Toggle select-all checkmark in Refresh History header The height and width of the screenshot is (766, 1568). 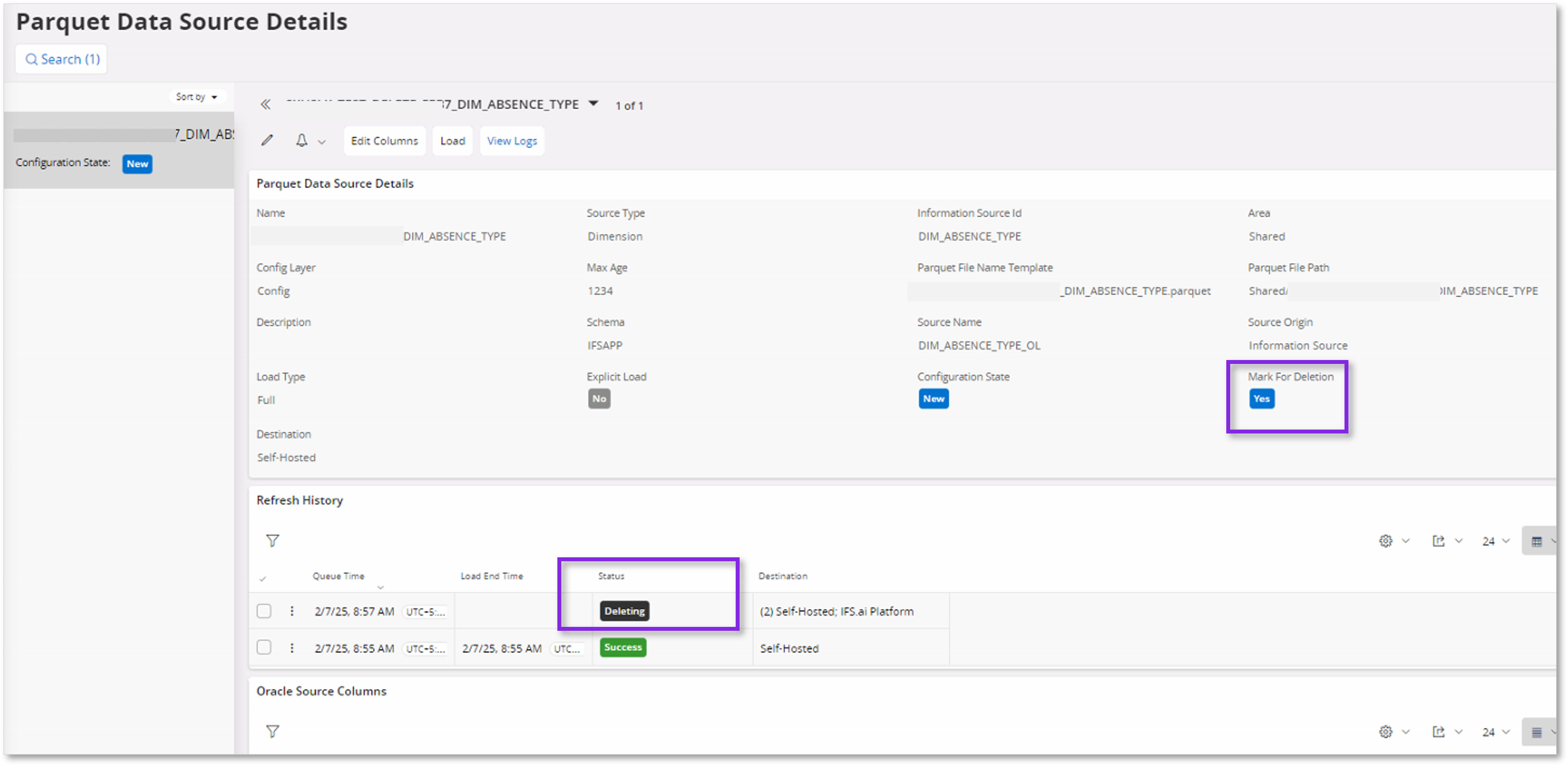[262, 579]
